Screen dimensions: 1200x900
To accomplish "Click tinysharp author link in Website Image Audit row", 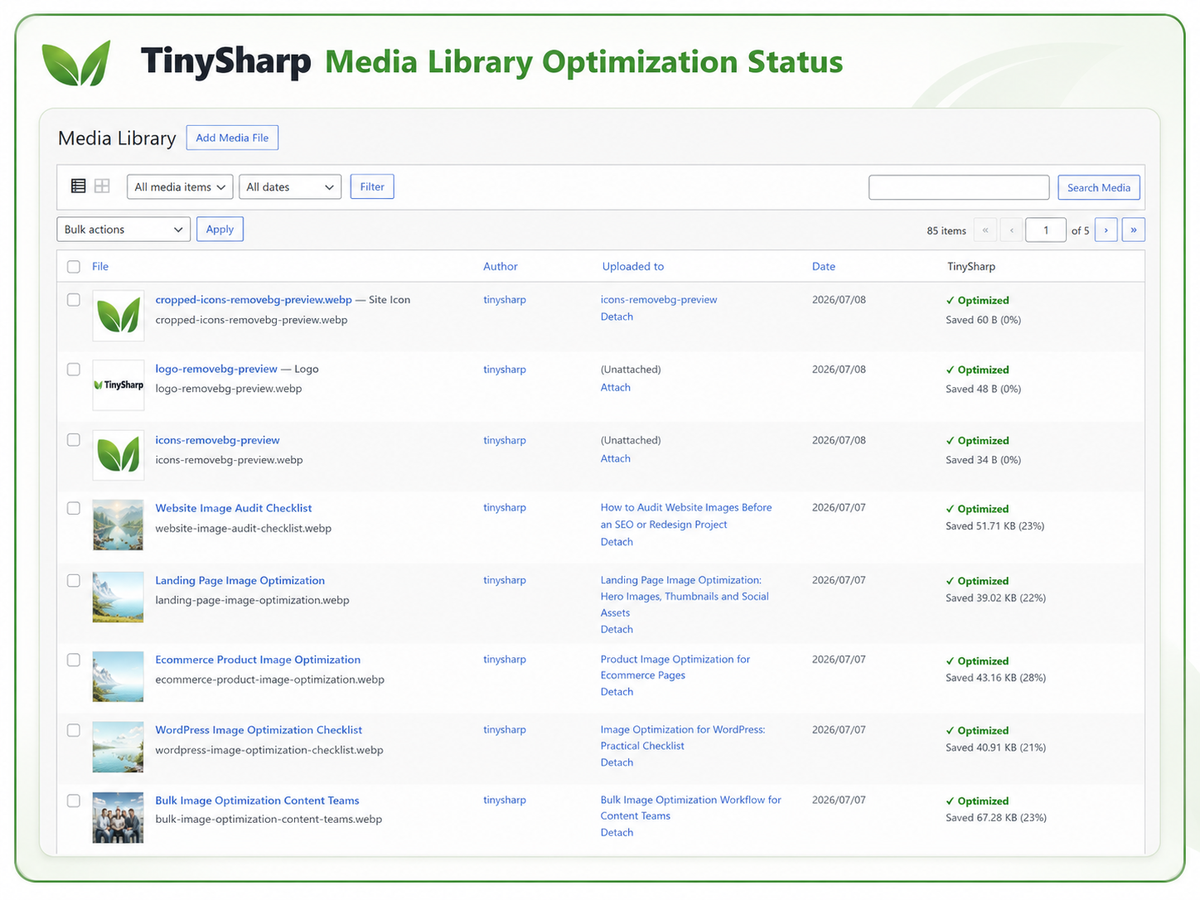I will (504, 508).
